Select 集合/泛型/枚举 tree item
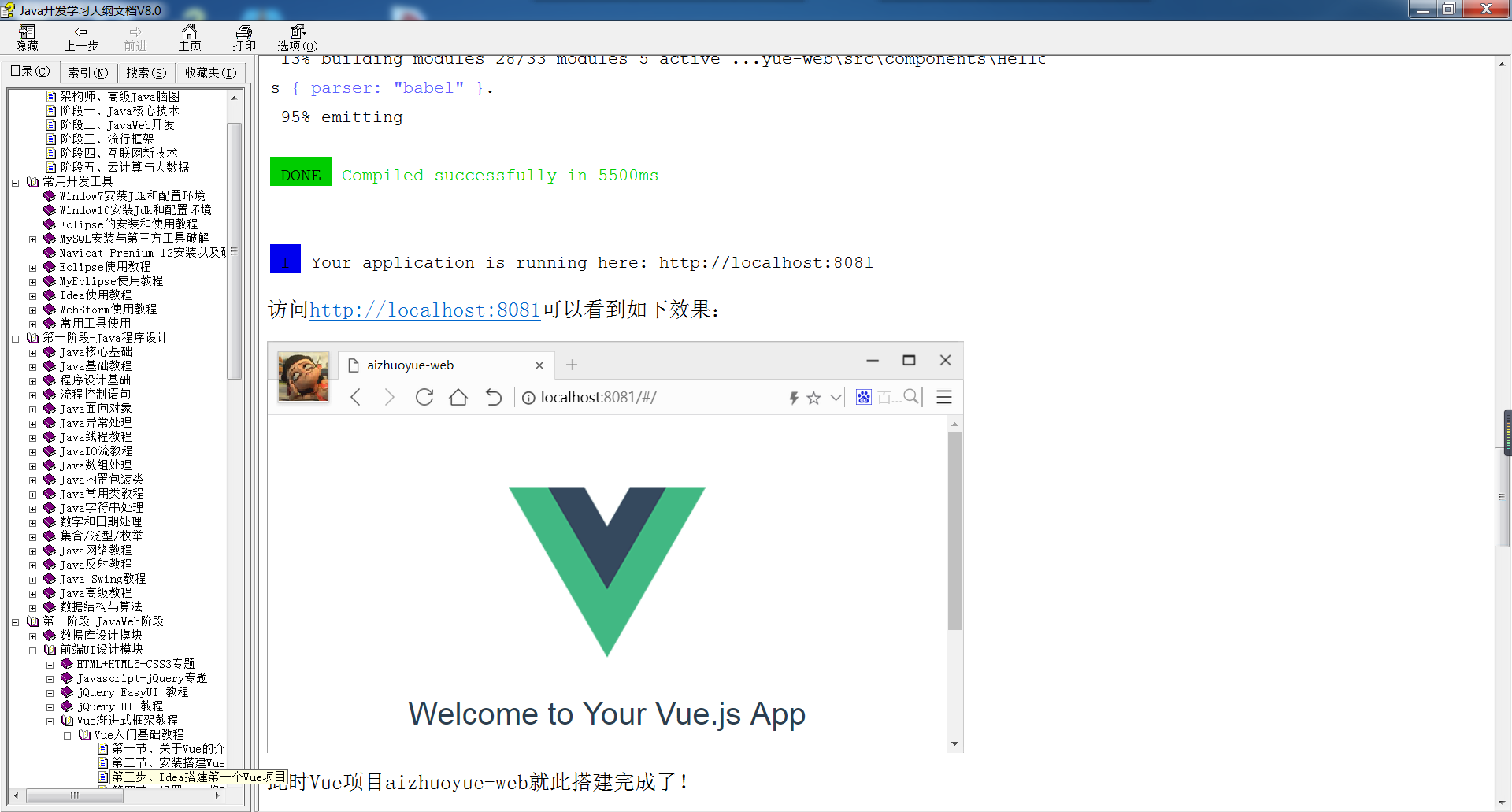 pos(101,536)
